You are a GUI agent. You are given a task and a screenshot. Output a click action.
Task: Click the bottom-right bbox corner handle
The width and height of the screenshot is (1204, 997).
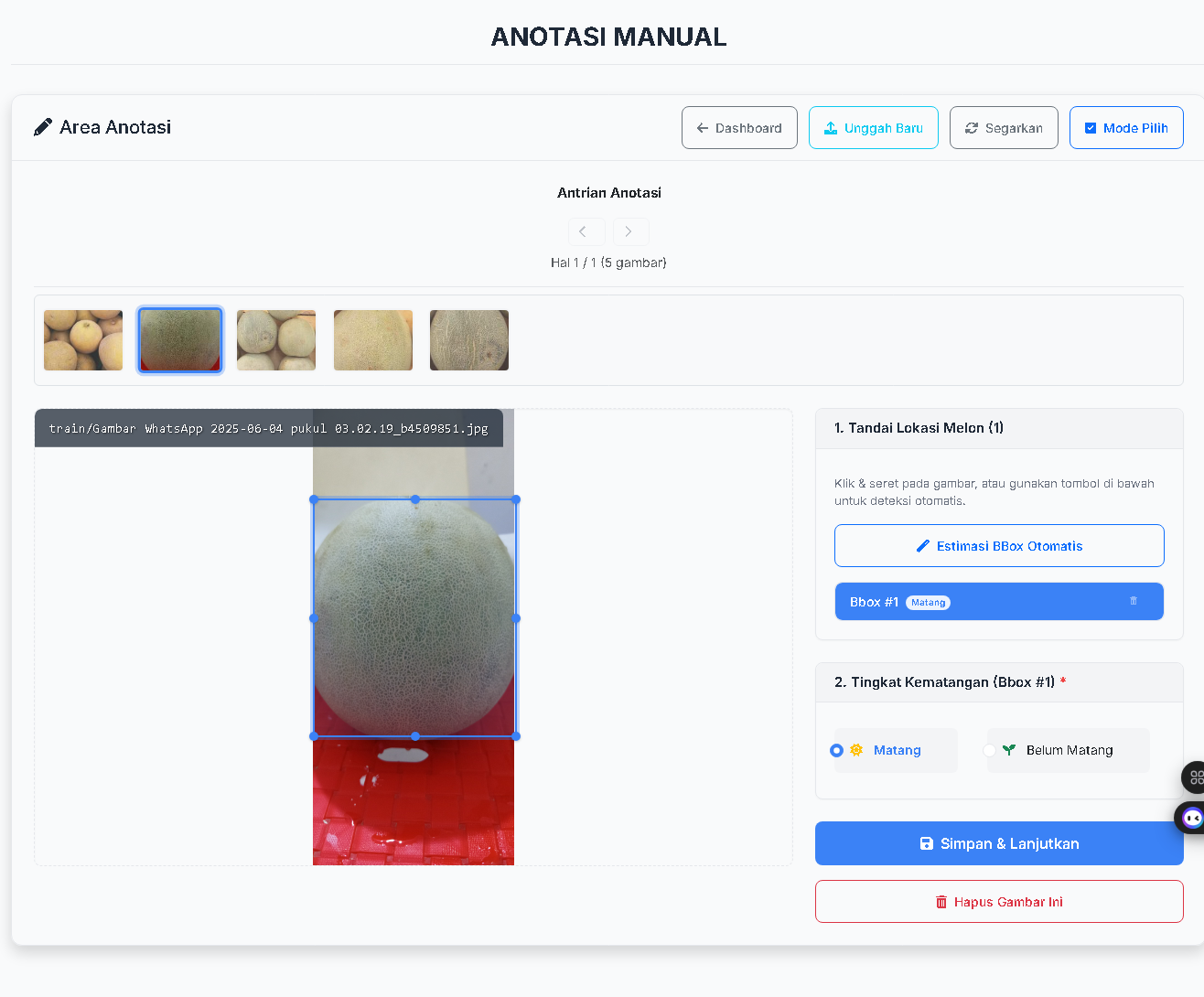[516, 736]
